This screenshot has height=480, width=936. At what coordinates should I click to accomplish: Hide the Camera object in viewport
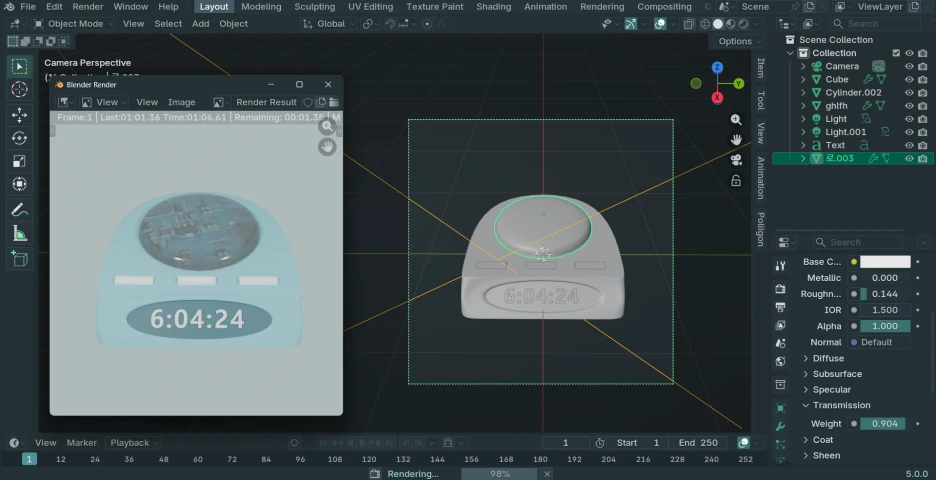pyautogui.click(x=909, y=66)
